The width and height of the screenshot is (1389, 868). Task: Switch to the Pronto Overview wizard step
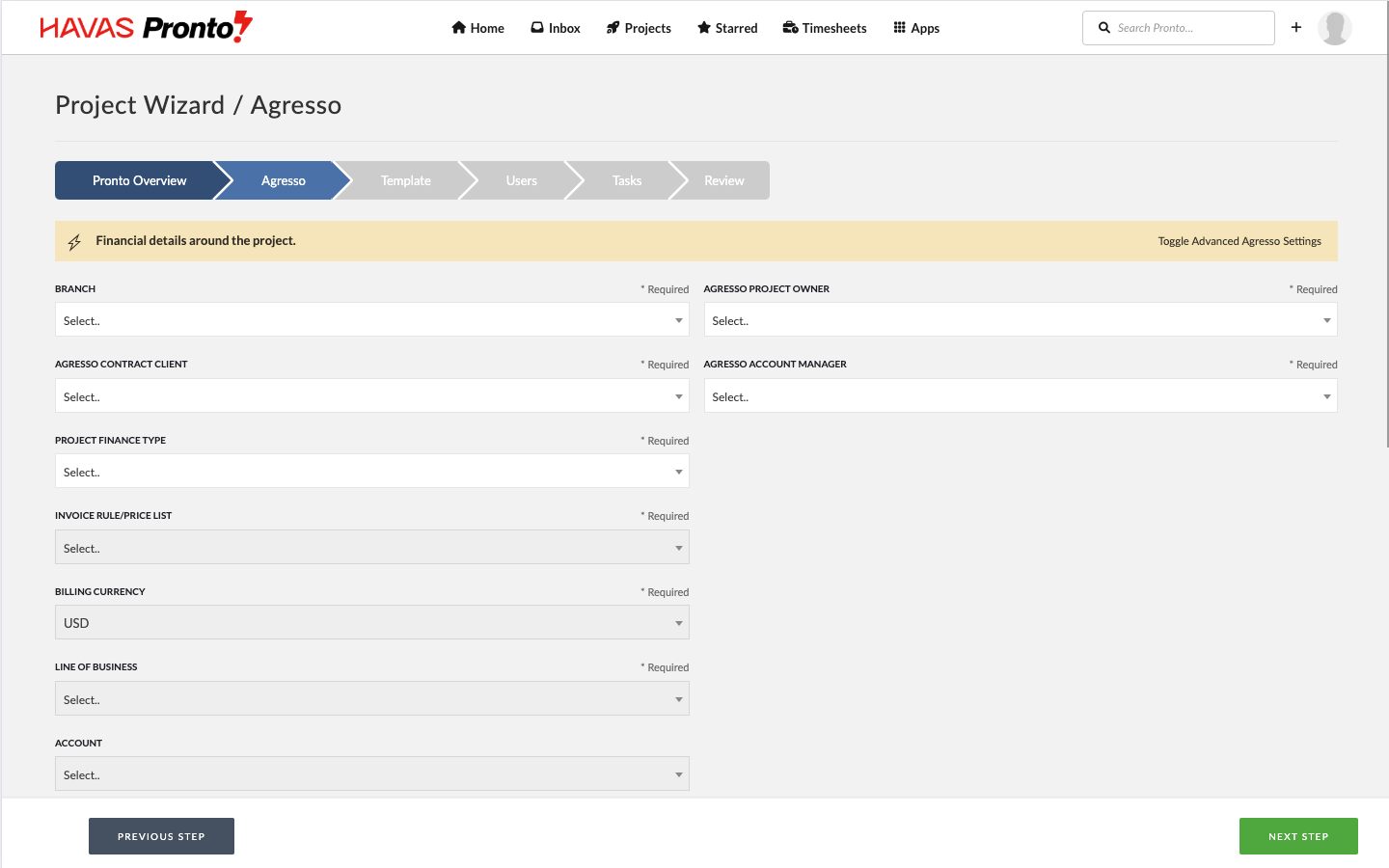click(x=139, y=180)
